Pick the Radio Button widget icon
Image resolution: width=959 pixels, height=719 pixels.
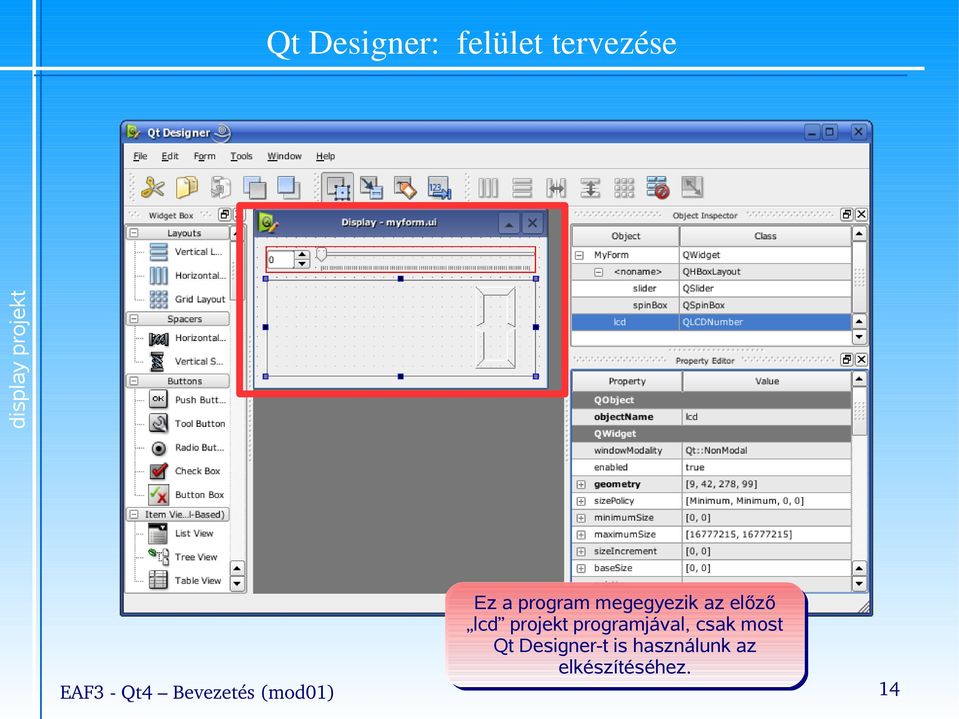tap(158, 448)
